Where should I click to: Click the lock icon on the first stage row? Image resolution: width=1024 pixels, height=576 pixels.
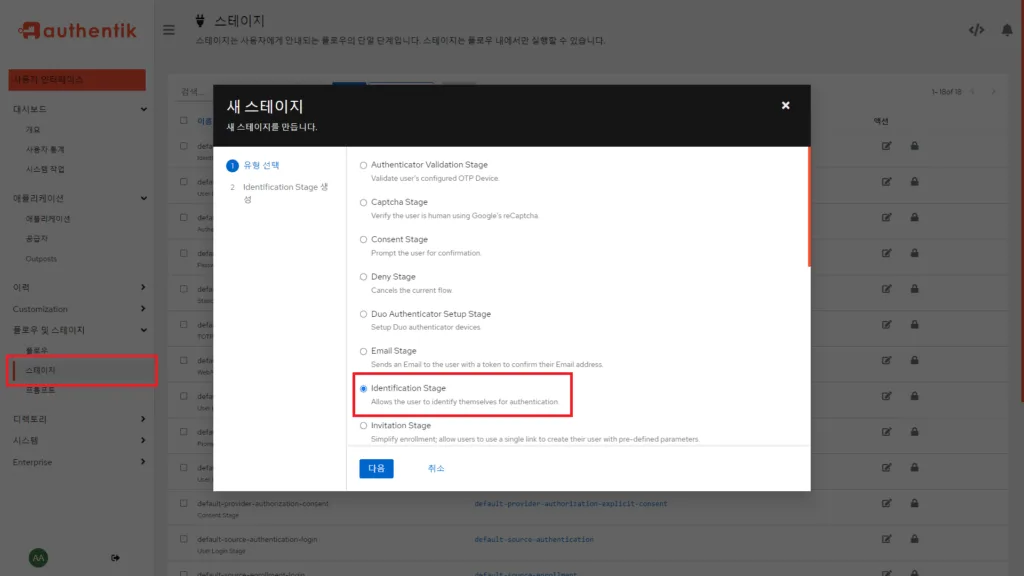913,145
